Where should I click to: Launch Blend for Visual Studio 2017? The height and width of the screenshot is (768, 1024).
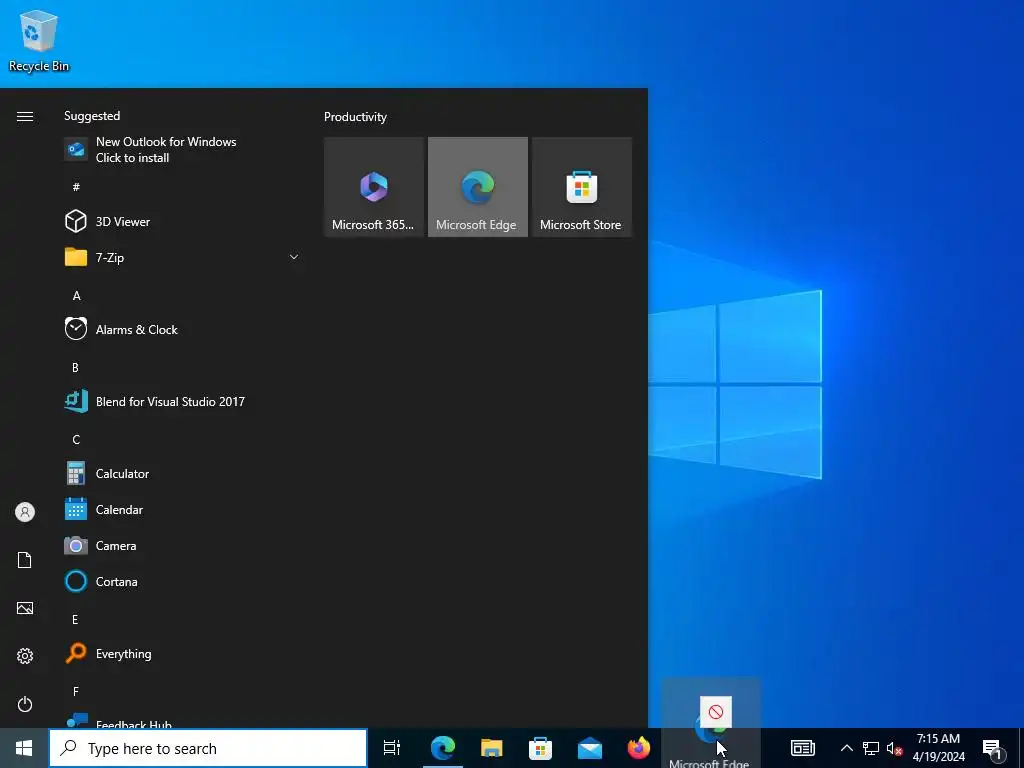click(183, 402)
